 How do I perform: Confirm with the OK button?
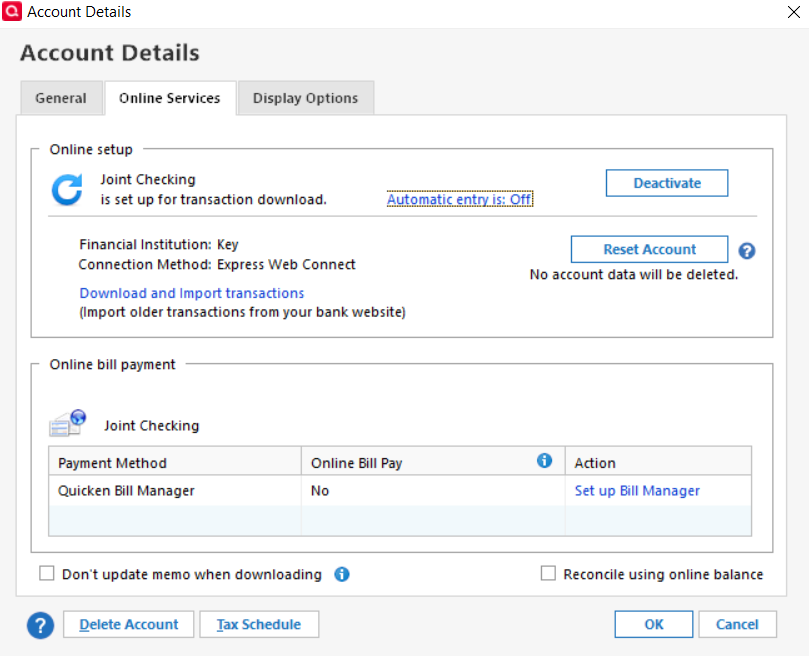click(653, 625)
